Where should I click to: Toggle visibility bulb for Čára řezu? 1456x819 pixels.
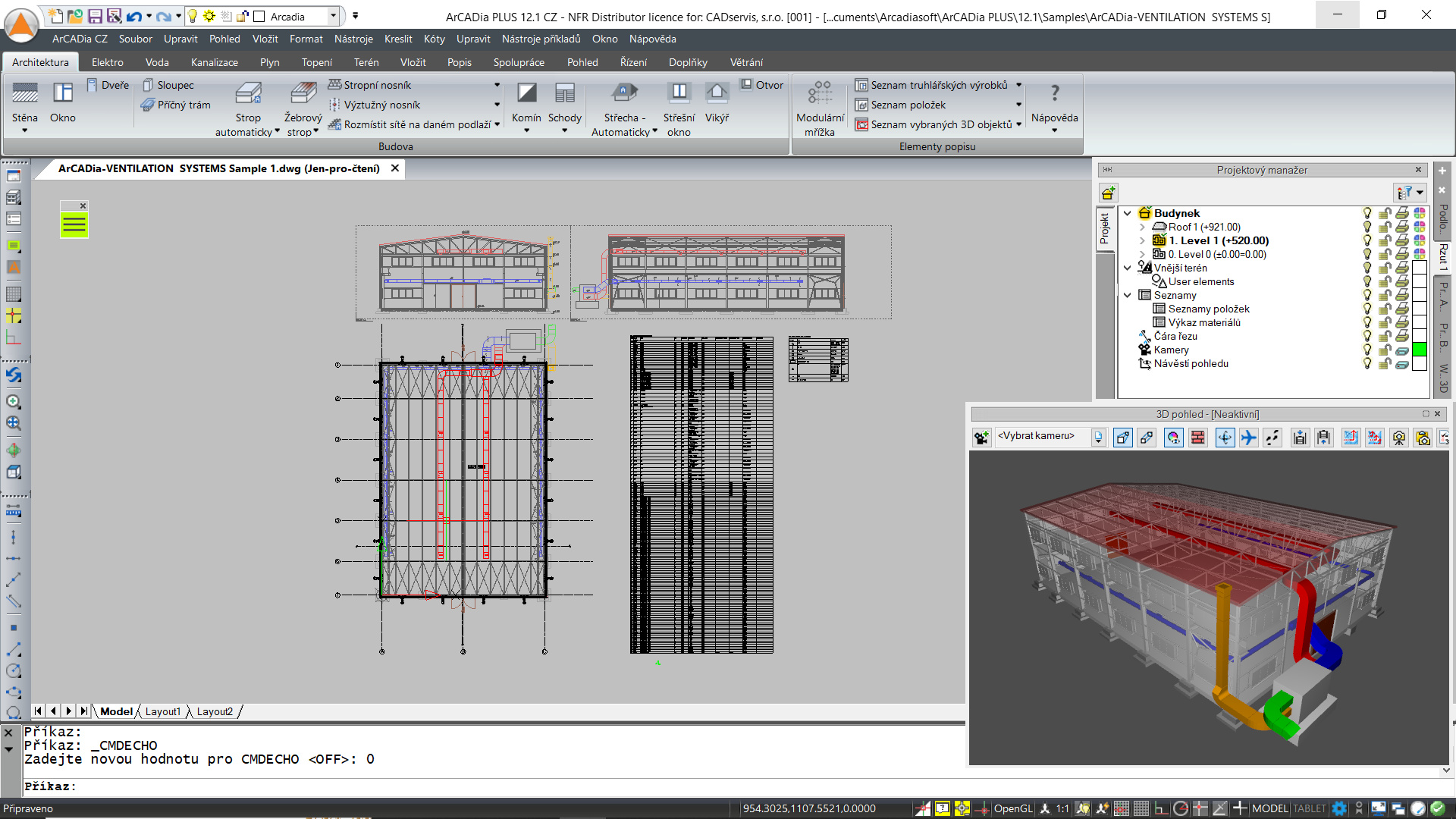tap(1367, 336)
